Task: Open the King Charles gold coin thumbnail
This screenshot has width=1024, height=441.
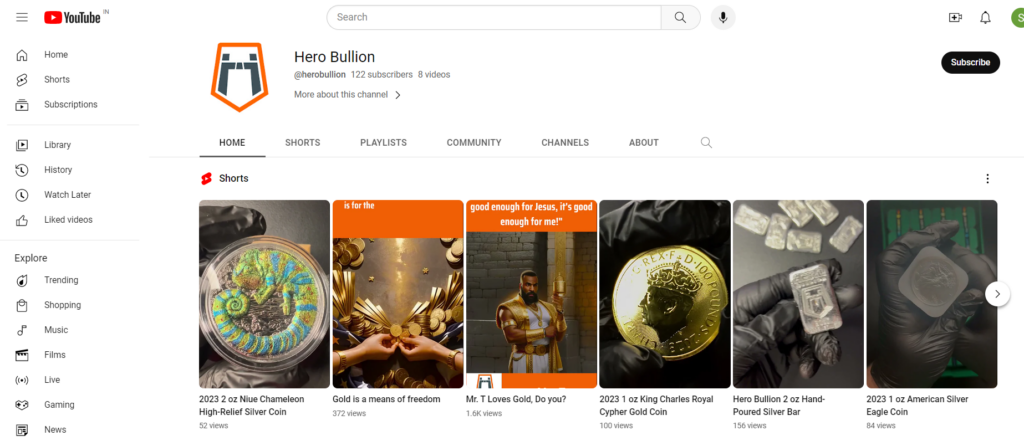Action: pos(665,294)
